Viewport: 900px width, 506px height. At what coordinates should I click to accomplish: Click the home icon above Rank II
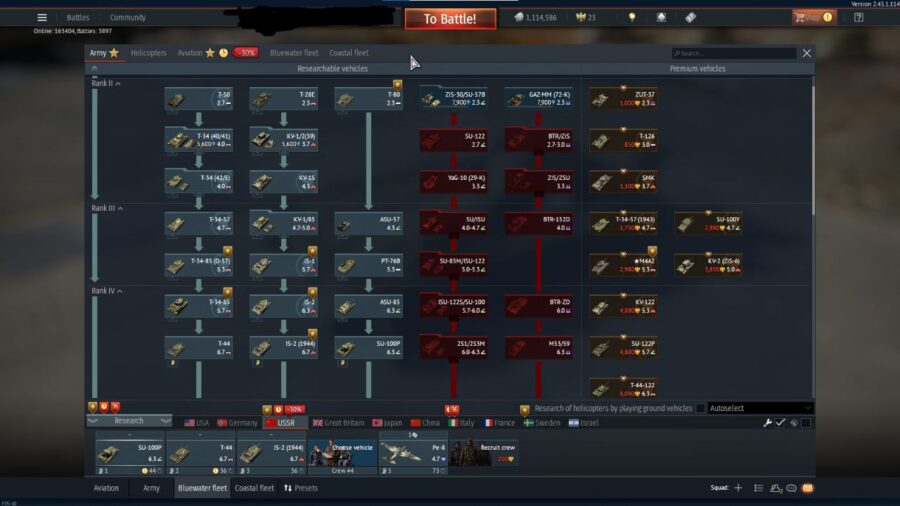94,68
